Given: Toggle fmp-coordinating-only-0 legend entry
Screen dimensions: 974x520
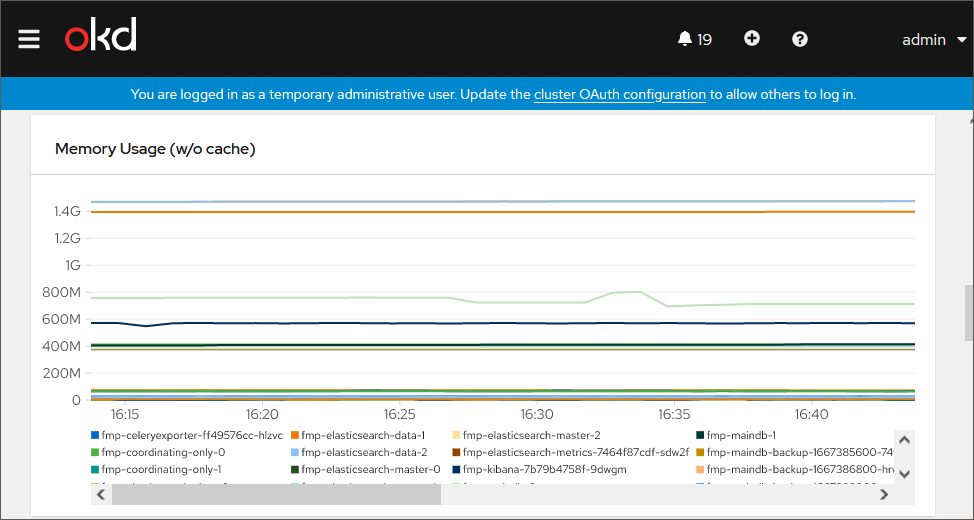Looking at the screenshot, I should click(162, 452).
